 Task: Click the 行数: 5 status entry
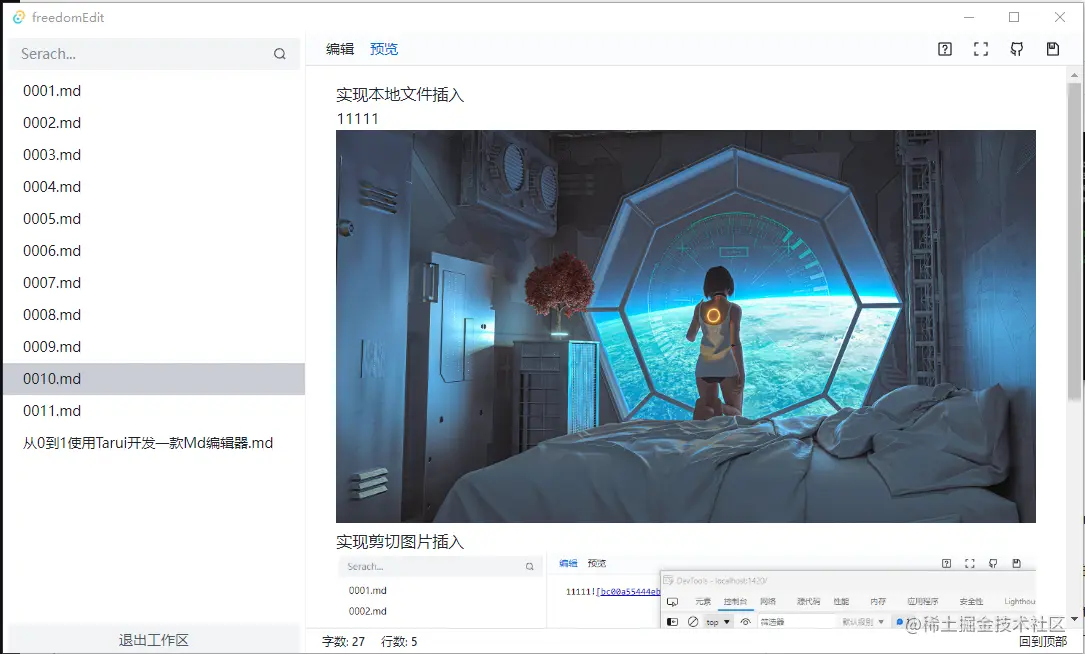(399, 642)
